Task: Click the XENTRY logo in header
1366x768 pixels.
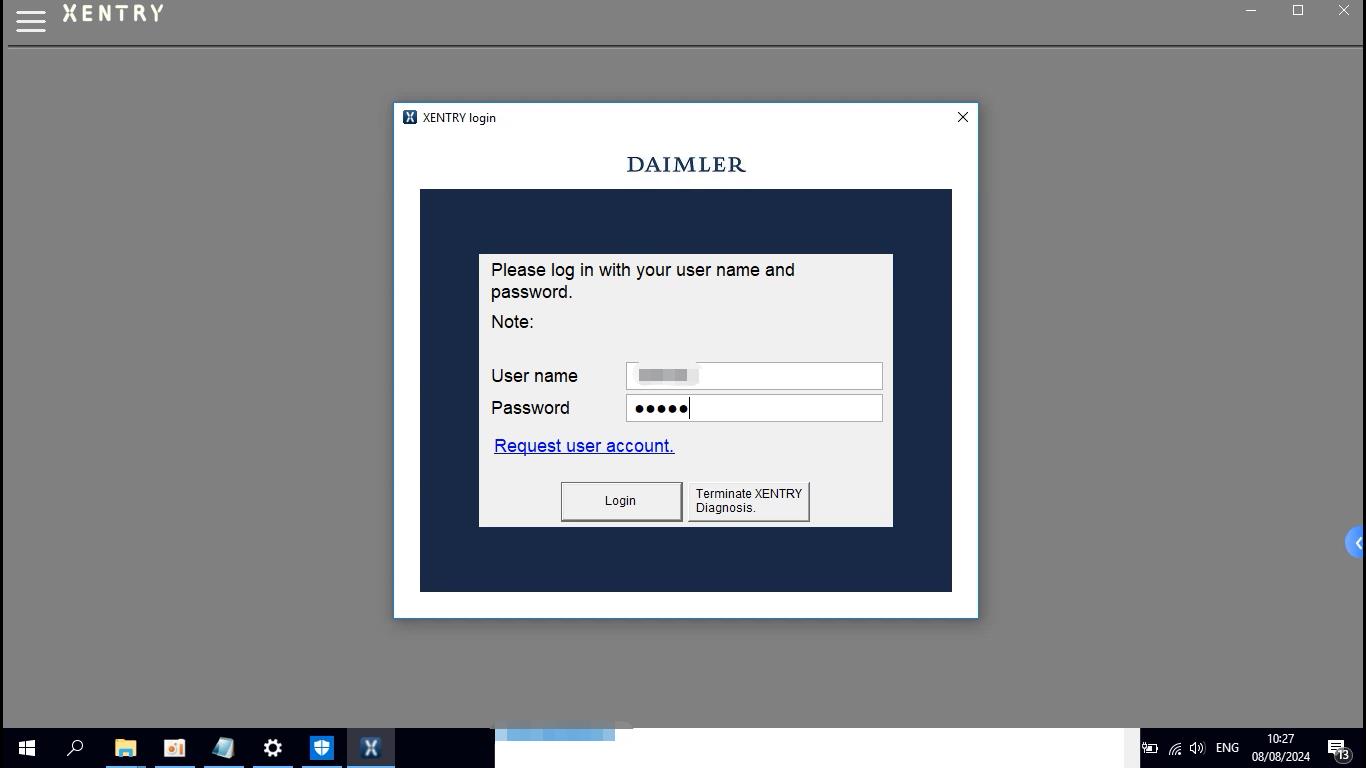Action: click(x=113, y=13)
